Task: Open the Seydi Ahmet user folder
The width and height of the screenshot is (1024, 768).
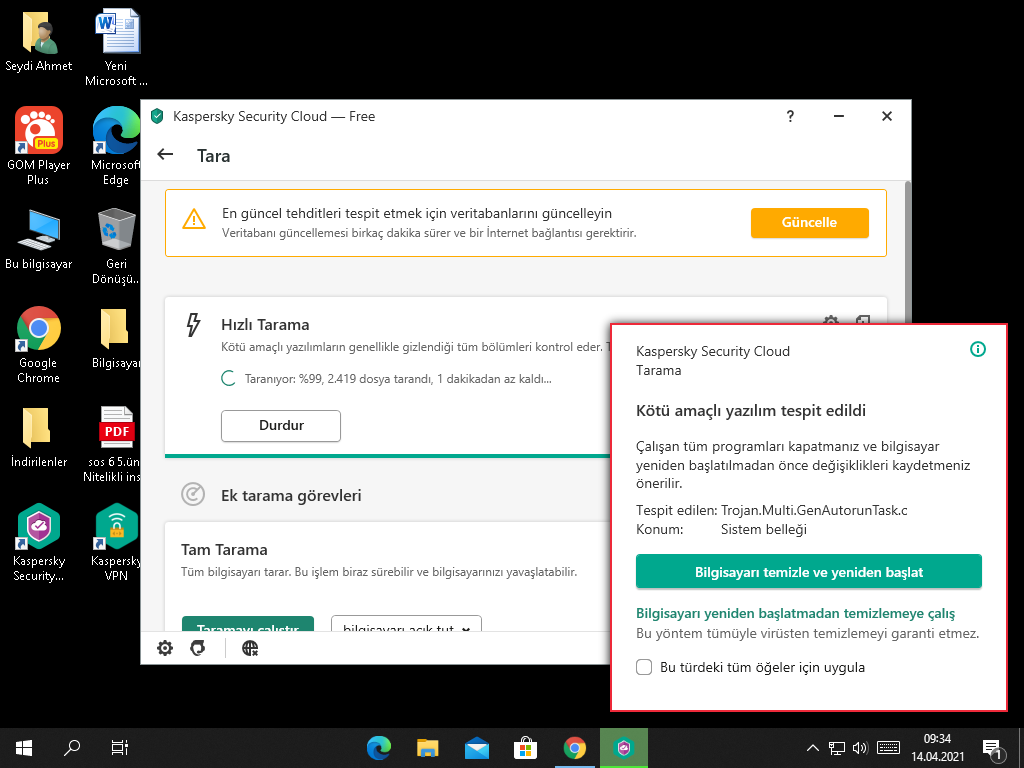Action: [38, 42]
